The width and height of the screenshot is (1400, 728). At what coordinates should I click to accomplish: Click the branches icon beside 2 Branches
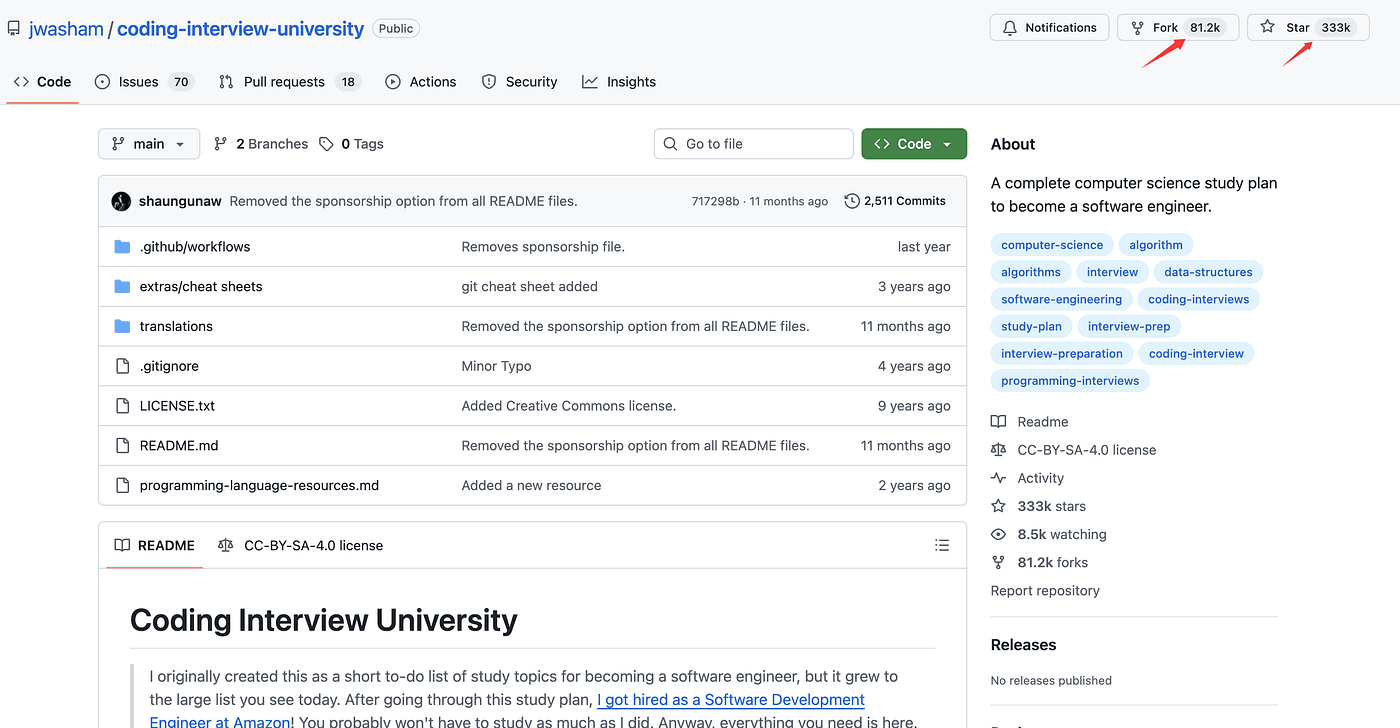pyautogui.click(x=221, y=144)
